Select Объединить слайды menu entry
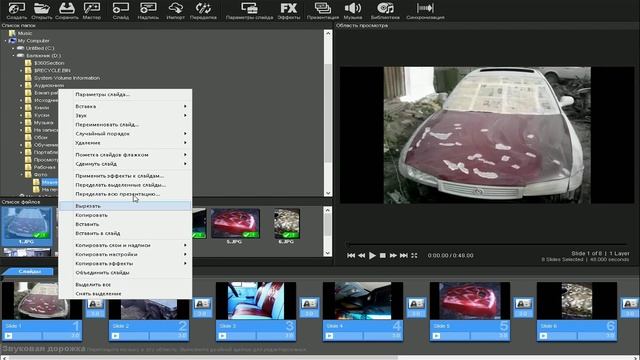The image size is (640, 360). [125, 273]
